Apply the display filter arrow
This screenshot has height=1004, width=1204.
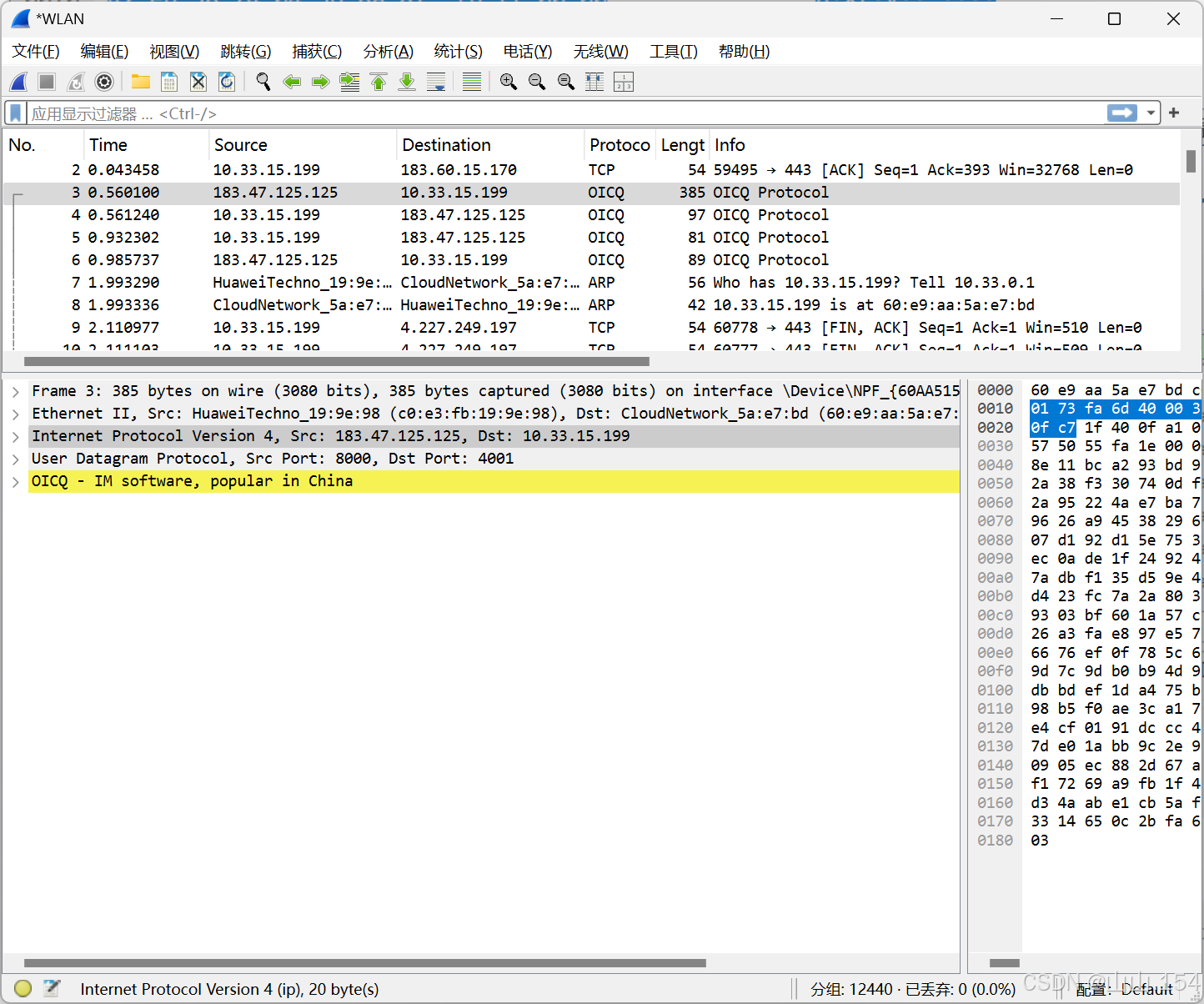pos(1122,113)
